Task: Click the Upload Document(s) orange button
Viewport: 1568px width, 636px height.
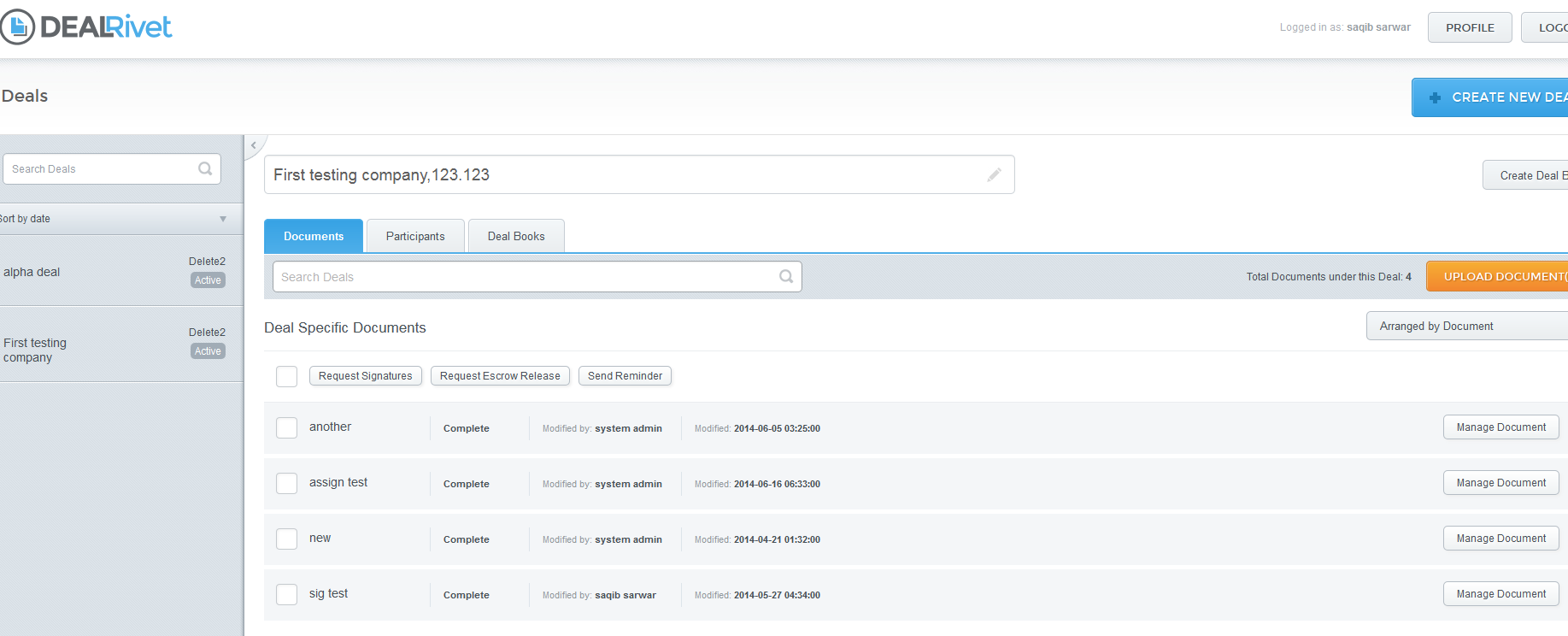Action: coord(1497,276)
